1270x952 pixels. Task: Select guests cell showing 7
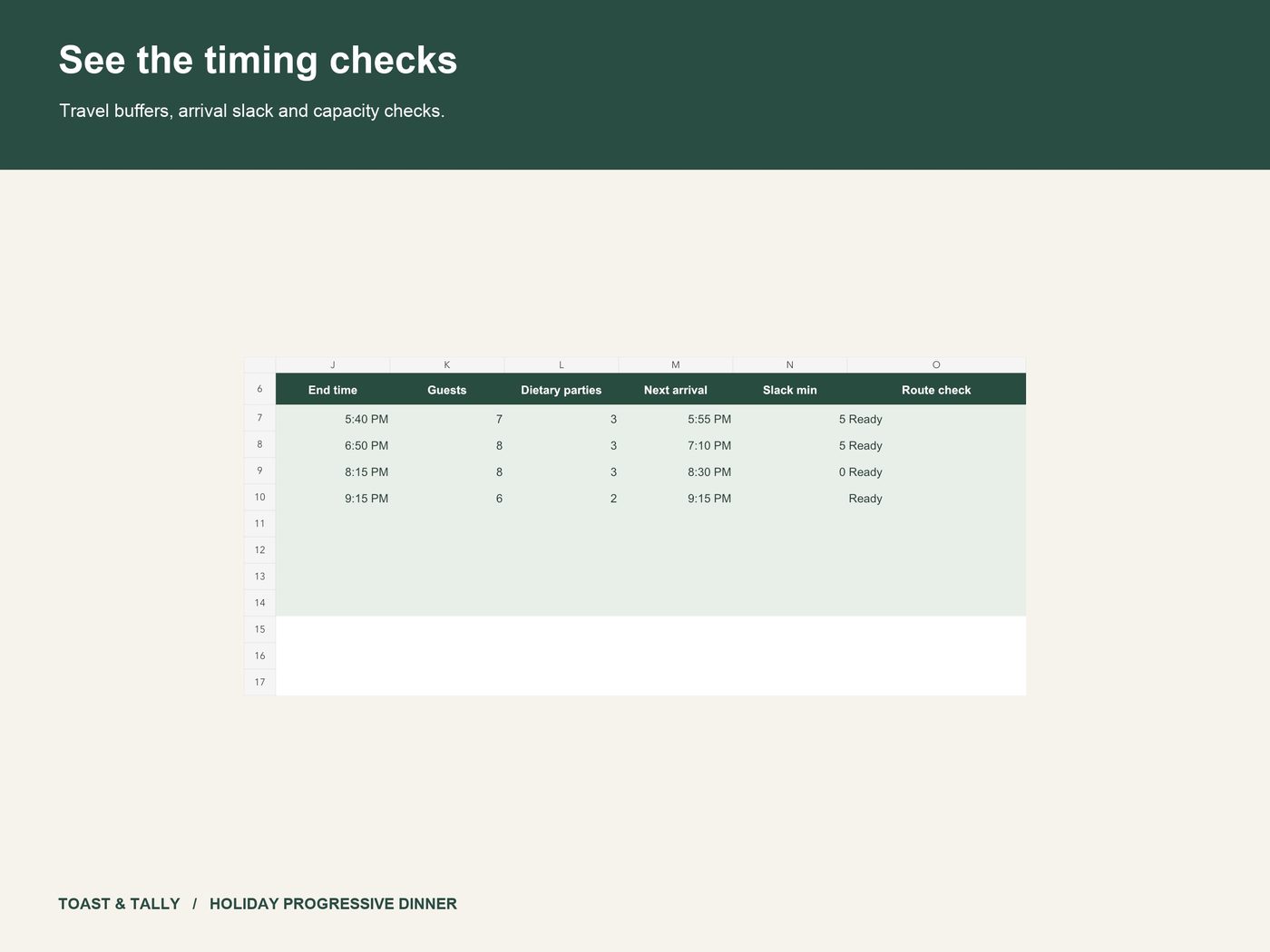[x=447, y=419]
